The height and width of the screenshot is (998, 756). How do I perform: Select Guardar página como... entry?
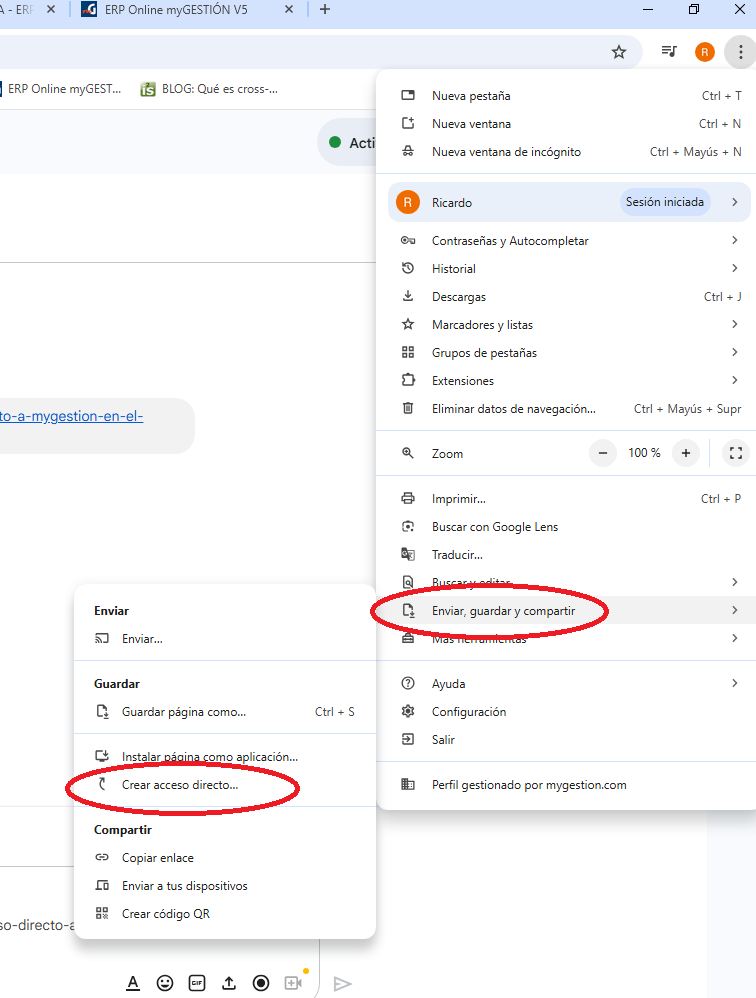[x=225, y=712]
